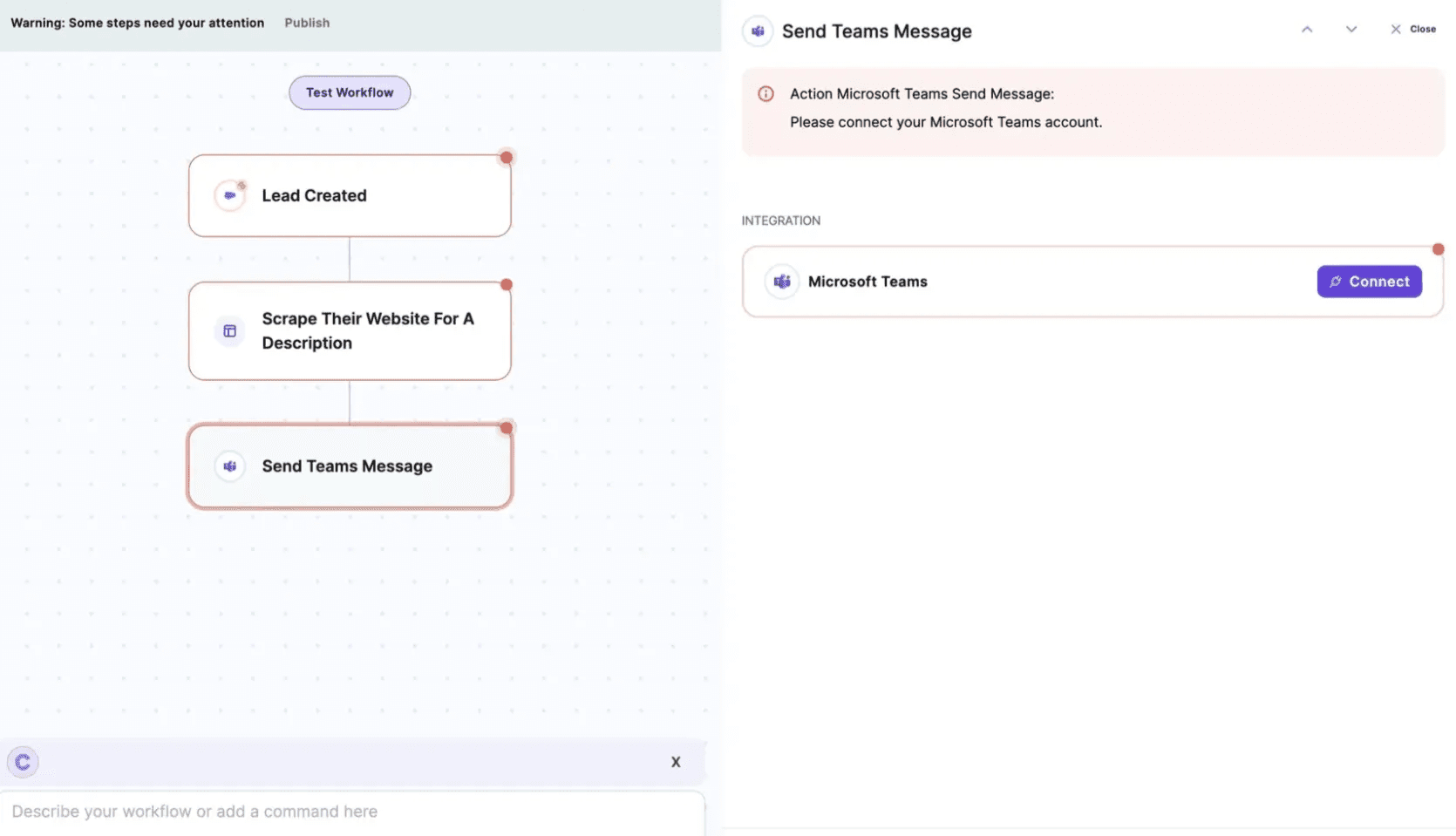Click the 'Please connect your Microsoft Teams account' message
1456x836 pixels.
click(946, 122)
